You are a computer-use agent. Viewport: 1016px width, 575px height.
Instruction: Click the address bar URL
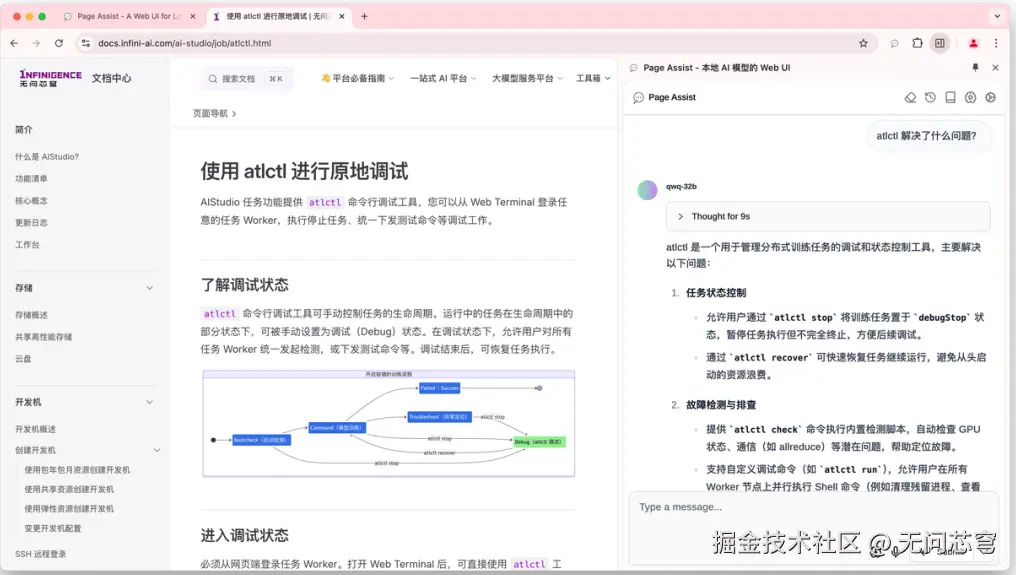[185, 43]
